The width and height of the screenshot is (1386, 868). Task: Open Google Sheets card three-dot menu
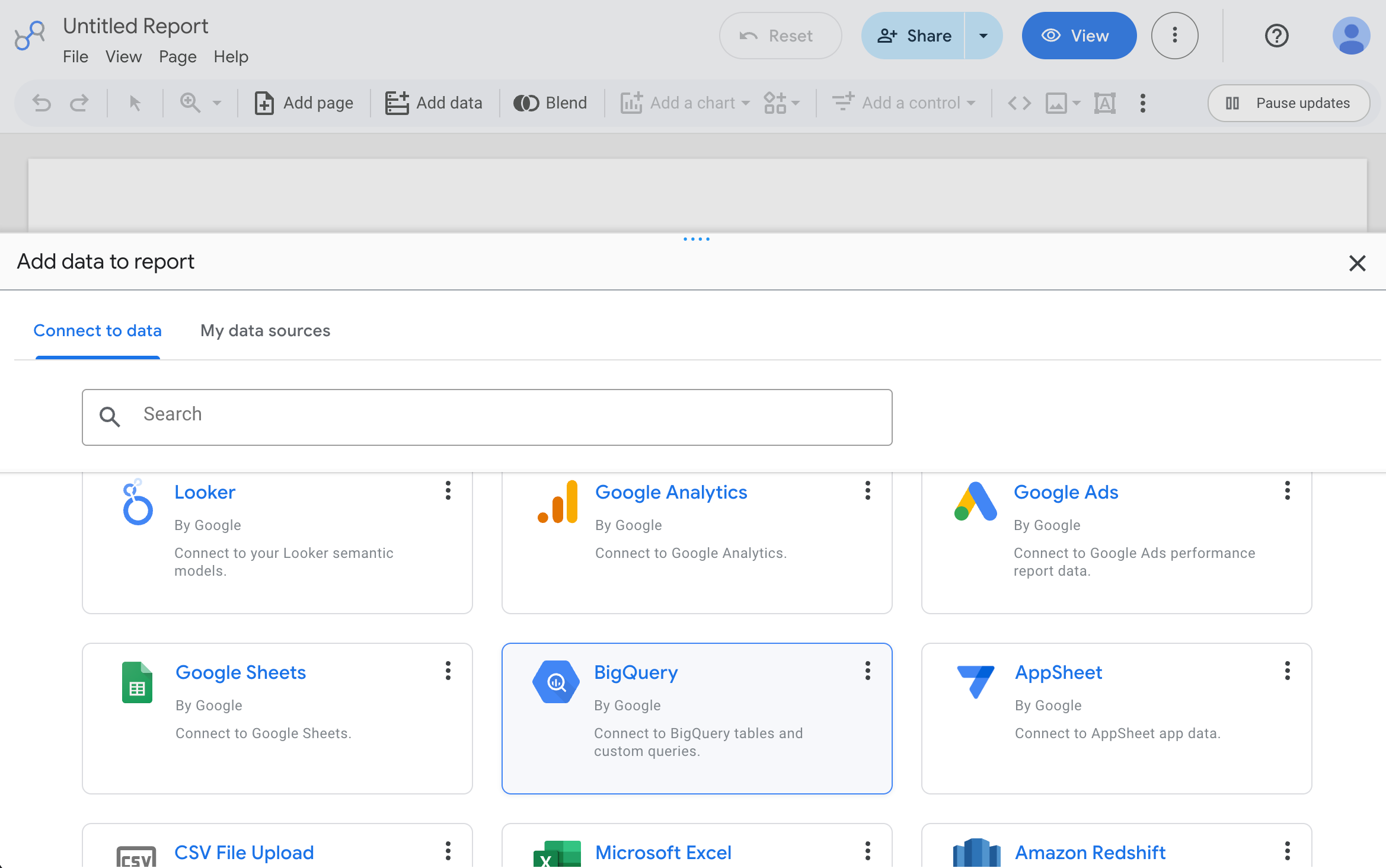pyautogui.click(x=448, y=671)
